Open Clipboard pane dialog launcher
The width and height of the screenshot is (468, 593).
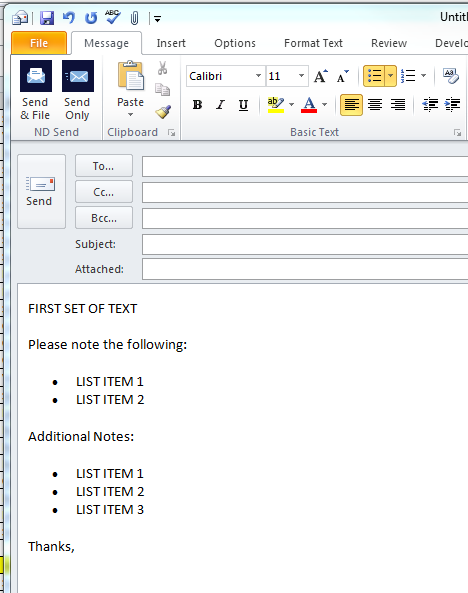[172, 133]
